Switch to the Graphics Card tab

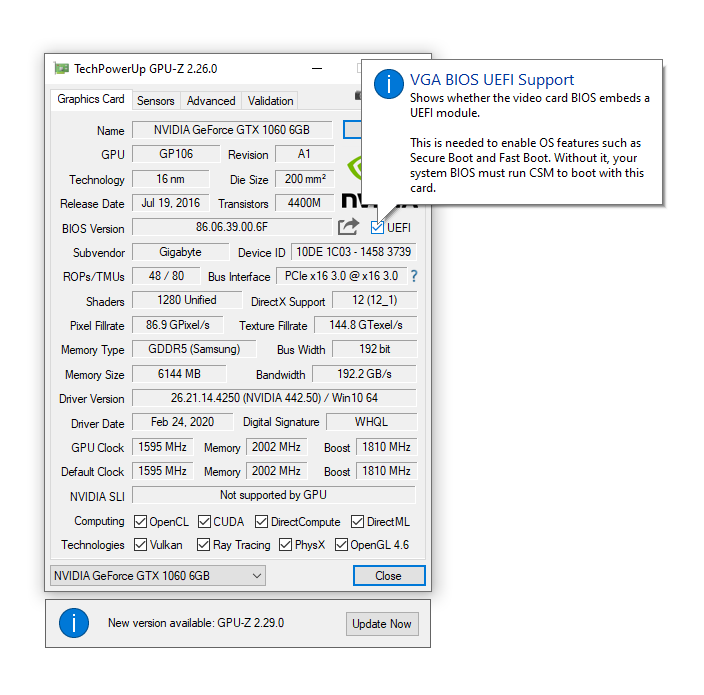tap(91, 99)
